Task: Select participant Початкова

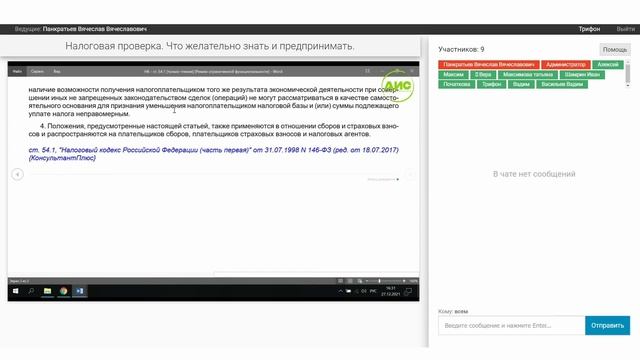Action: pos(456,84)
